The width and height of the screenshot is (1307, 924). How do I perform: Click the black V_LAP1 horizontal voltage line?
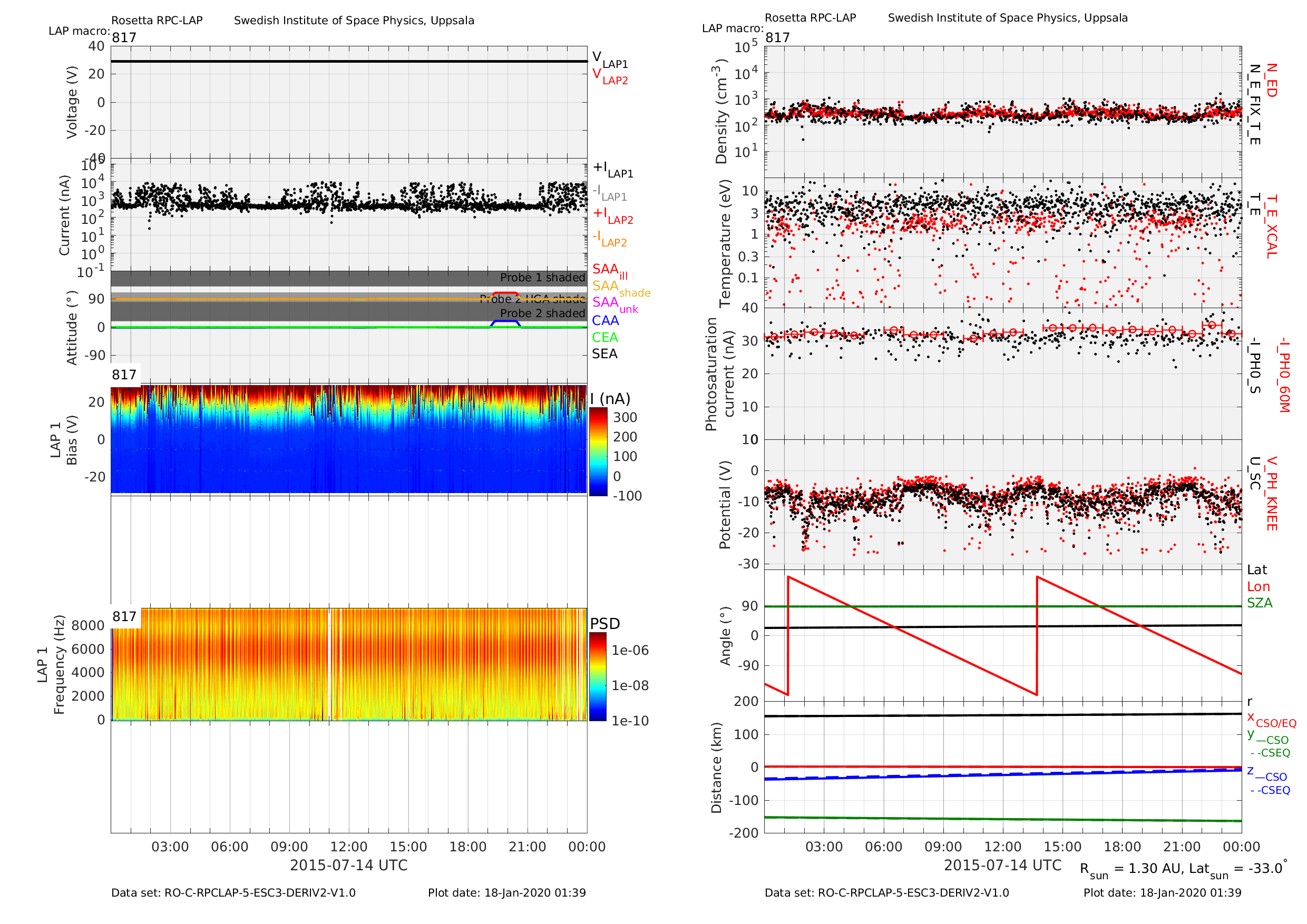coord(349,61)
